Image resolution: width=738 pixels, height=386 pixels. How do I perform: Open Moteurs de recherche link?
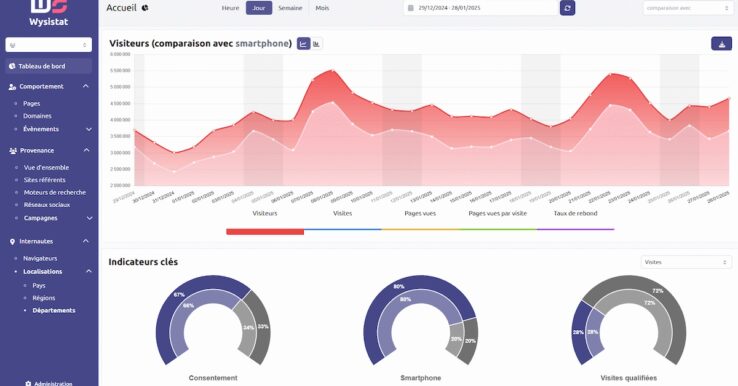(x=55, y=192)
